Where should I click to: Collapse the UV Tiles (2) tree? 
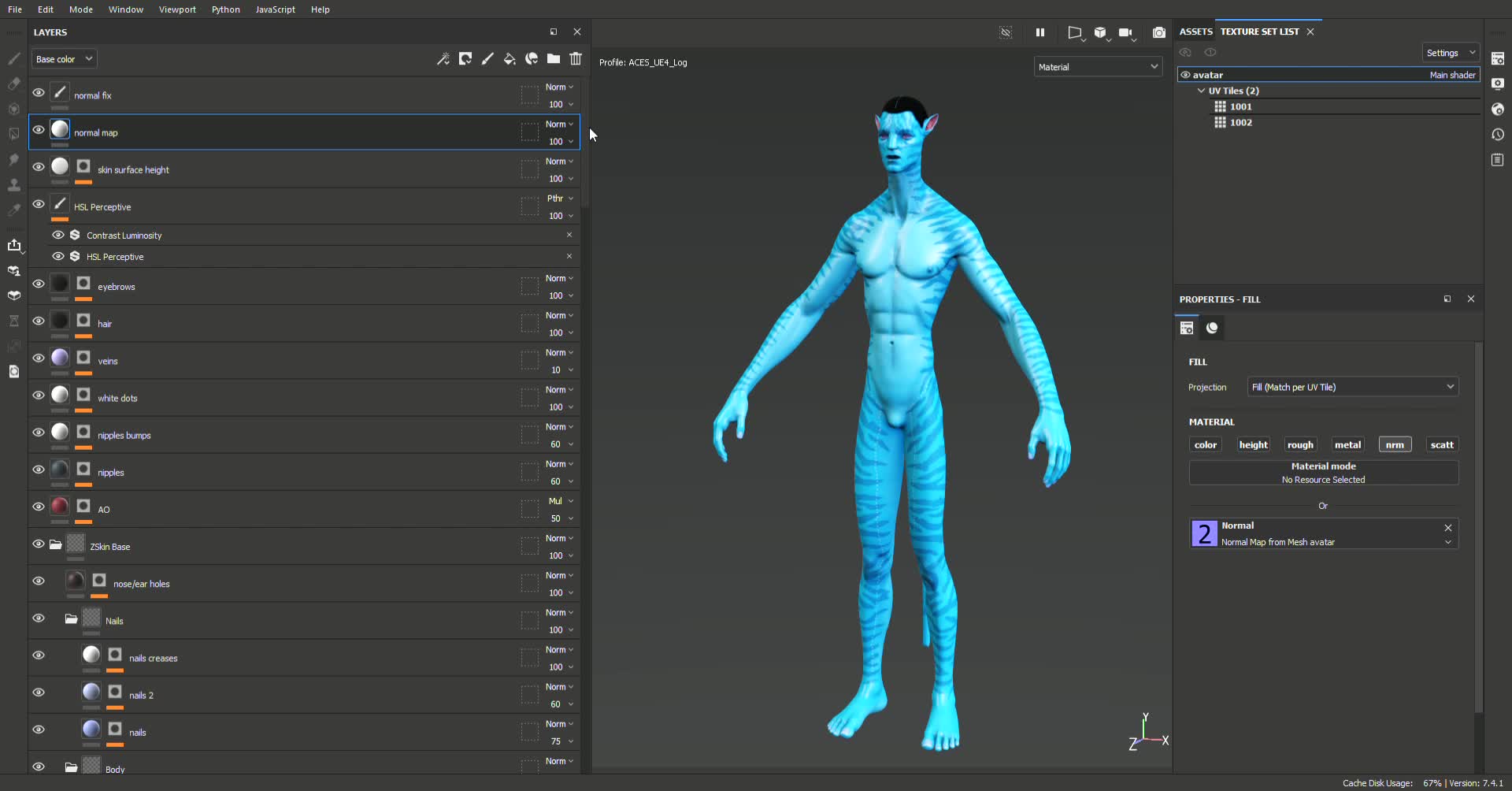tap(1201, 91)
